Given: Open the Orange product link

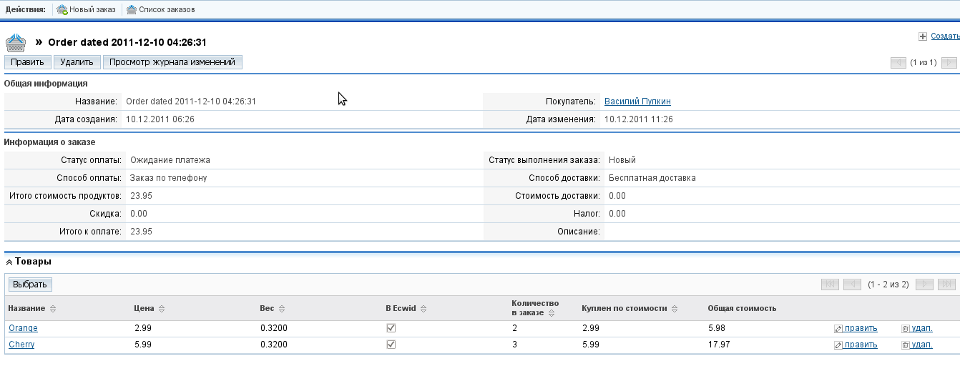Looking at the screenshot, I should (x=23, y=329).
